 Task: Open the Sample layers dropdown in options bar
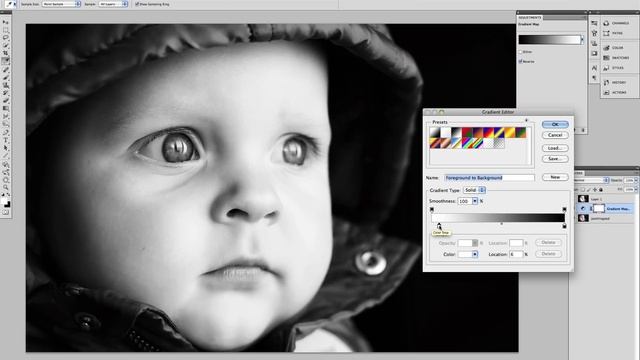(113, 4)
